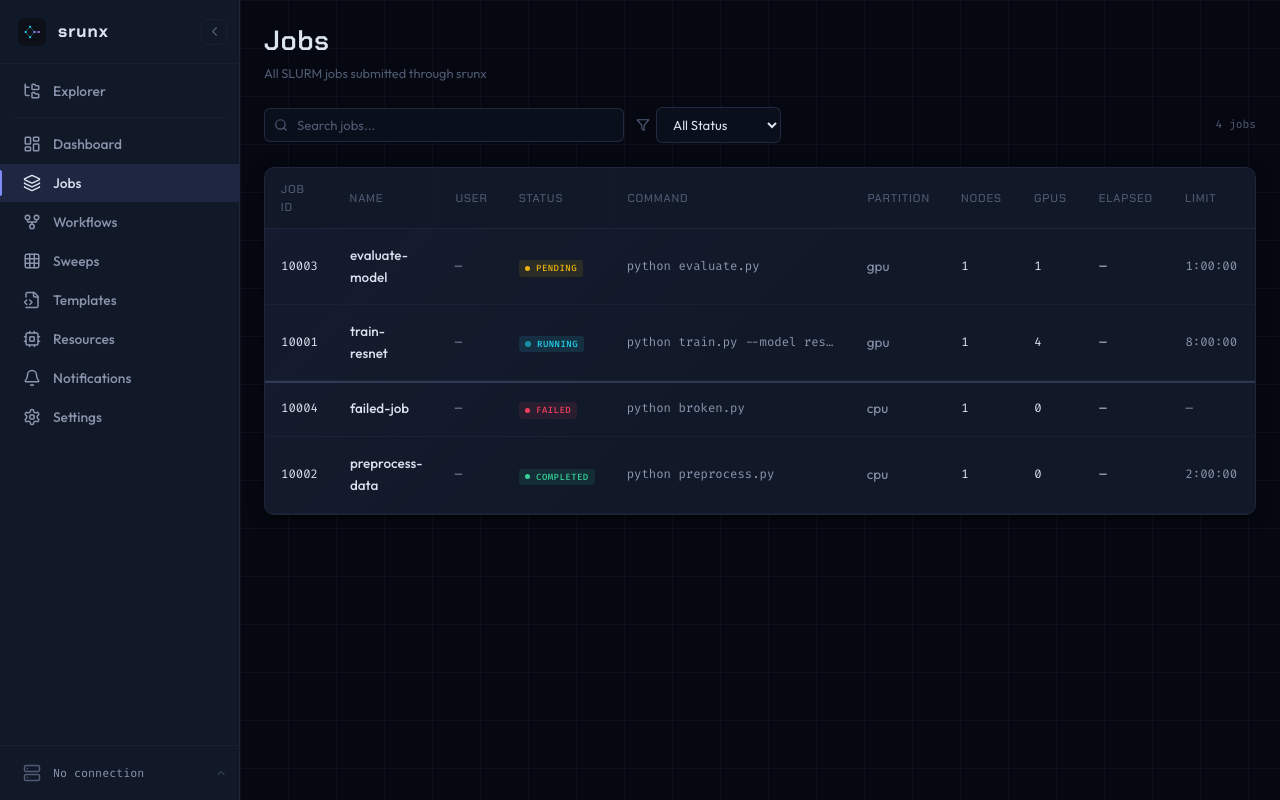The height and width of the screenshot is (800, 1280).
Task: Click the Templates code file icon
Action: coord(32,300)
